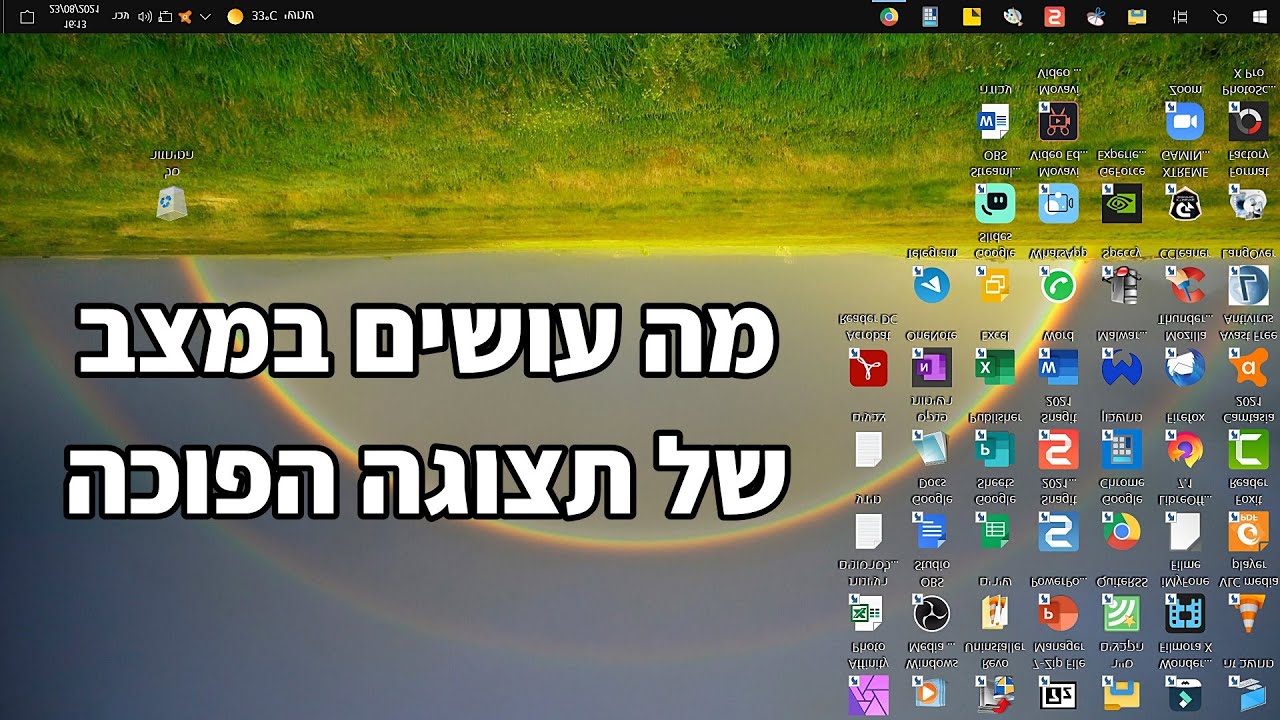Select the XTREME GAMING desktop icon
1280x720 pixels.
[1184, 204]
